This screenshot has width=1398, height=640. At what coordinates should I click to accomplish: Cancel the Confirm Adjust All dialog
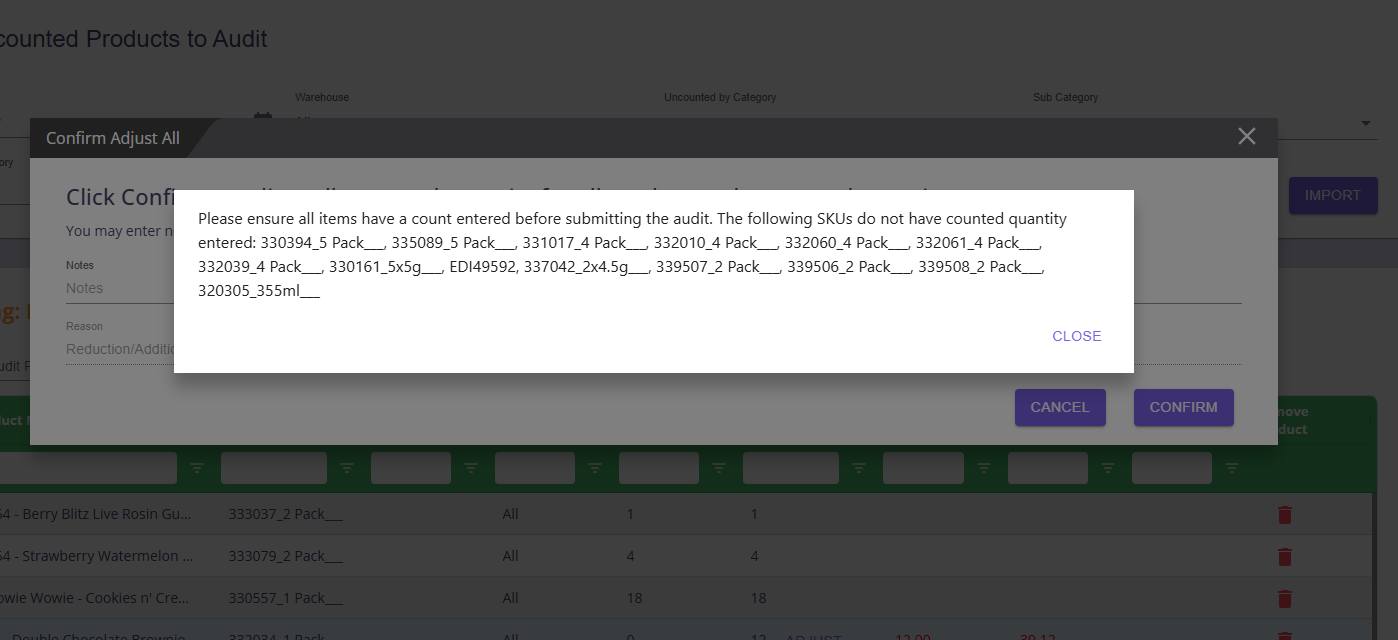click(1060, 407)
